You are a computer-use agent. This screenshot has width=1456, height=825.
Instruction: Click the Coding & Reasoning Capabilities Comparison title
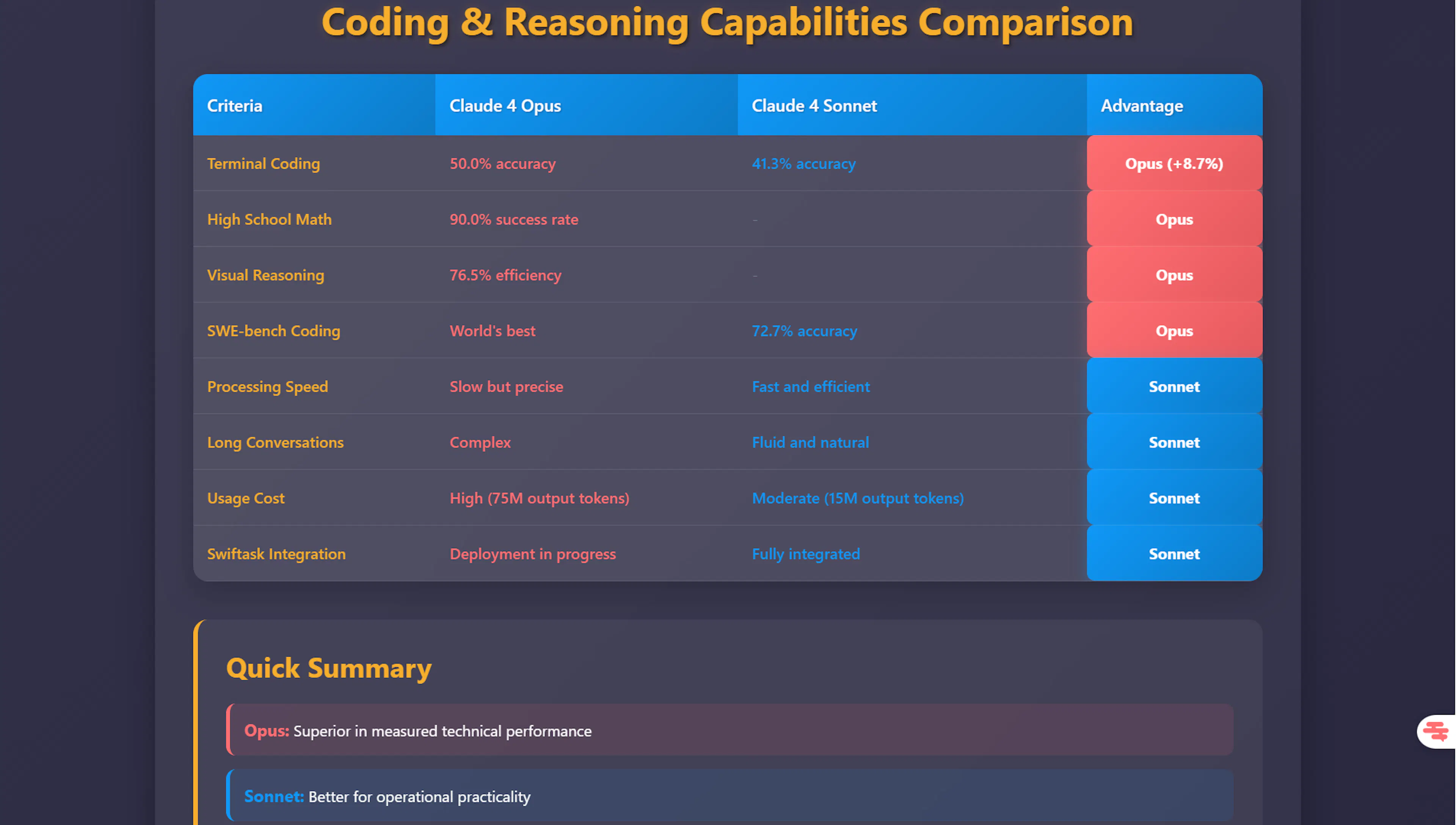[x=727, y=23]
